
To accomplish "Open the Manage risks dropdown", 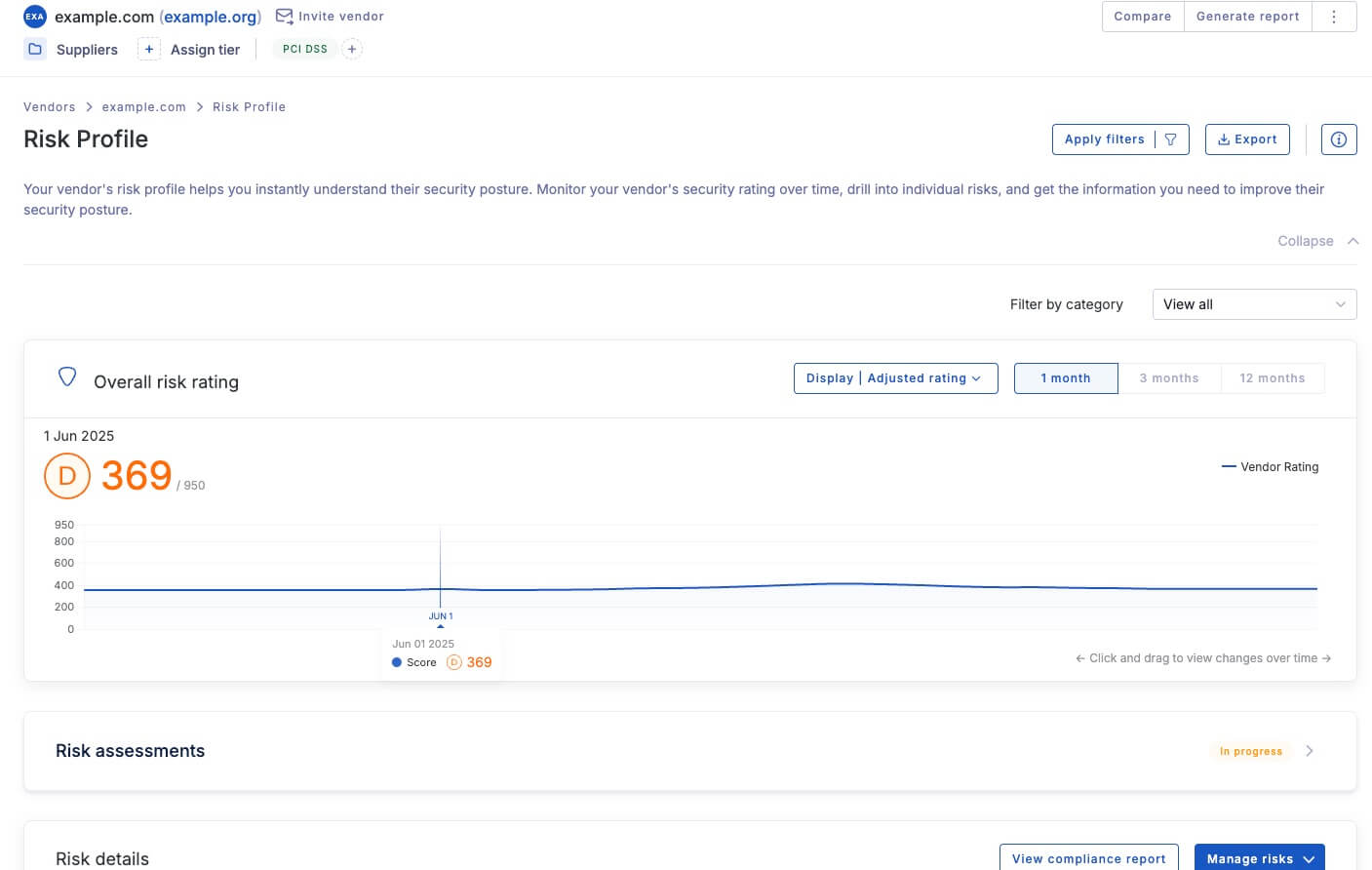I will click(1259, 858).
